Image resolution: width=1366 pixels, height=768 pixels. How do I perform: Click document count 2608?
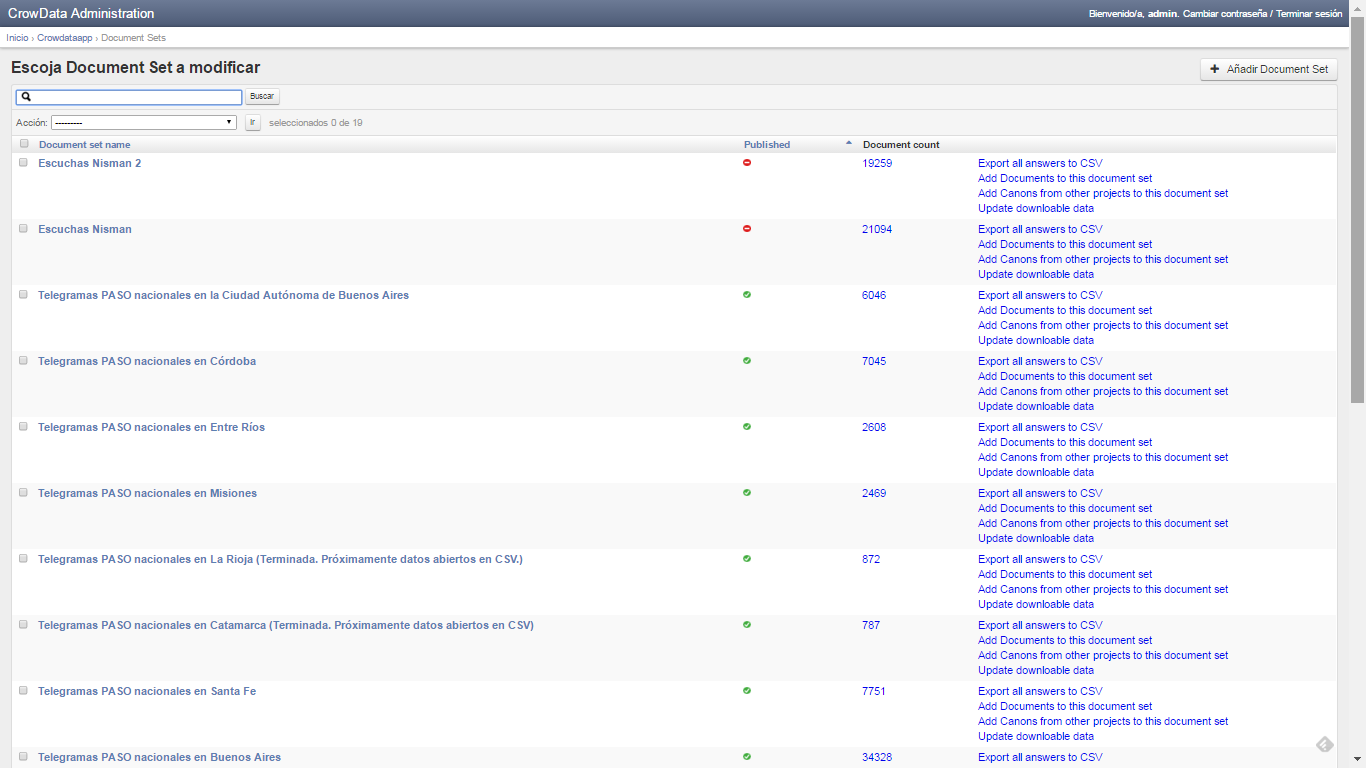point(874,427)
